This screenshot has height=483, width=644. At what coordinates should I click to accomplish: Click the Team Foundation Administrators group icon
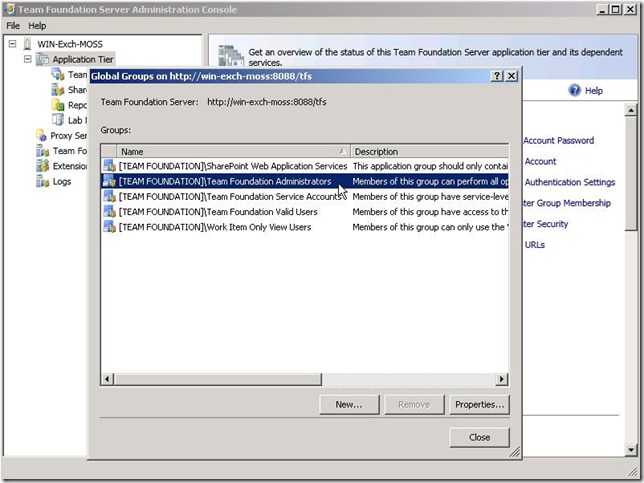[109, 181]
